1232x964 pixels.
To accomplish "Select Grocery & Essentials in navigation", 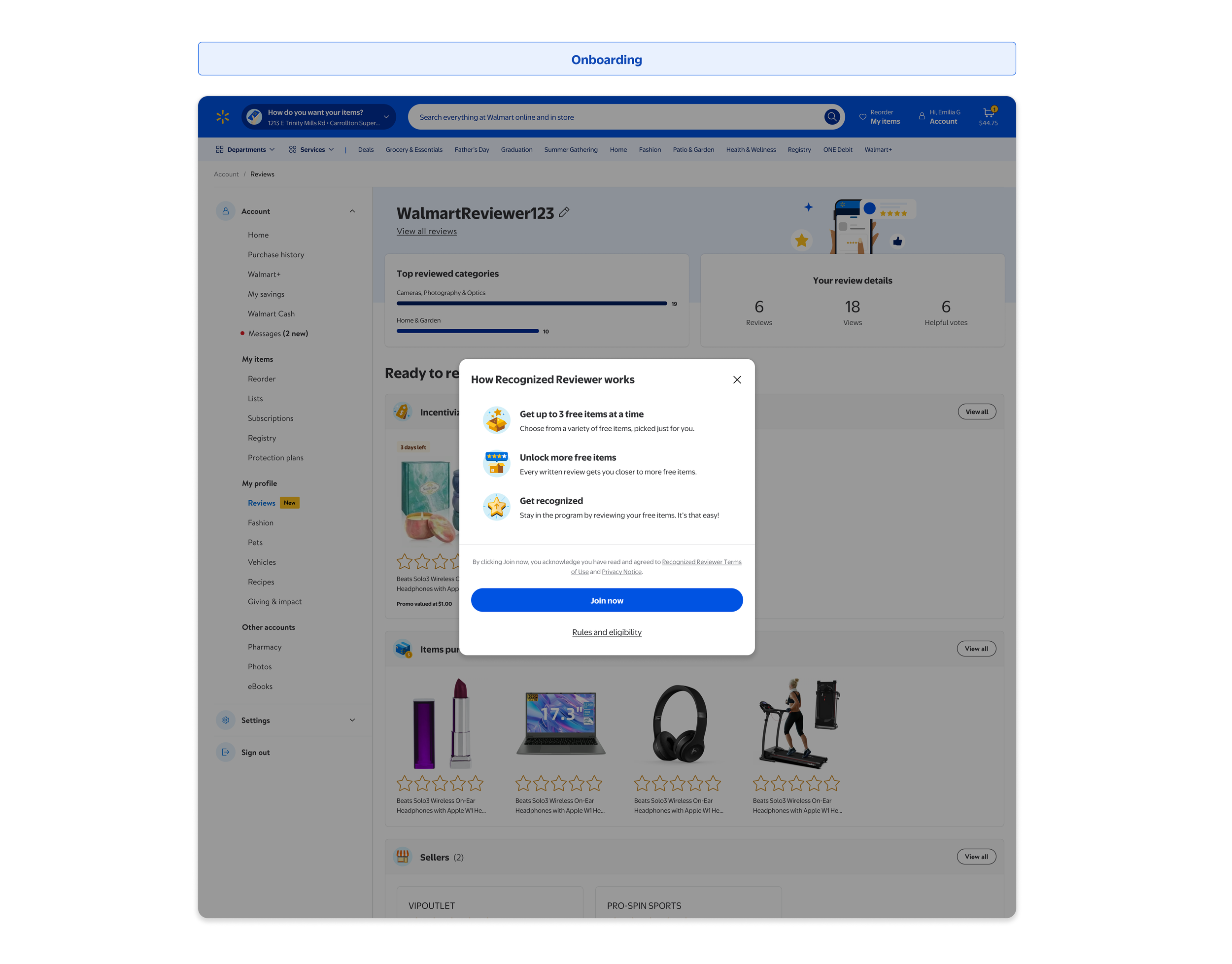I will click(413, 149).
